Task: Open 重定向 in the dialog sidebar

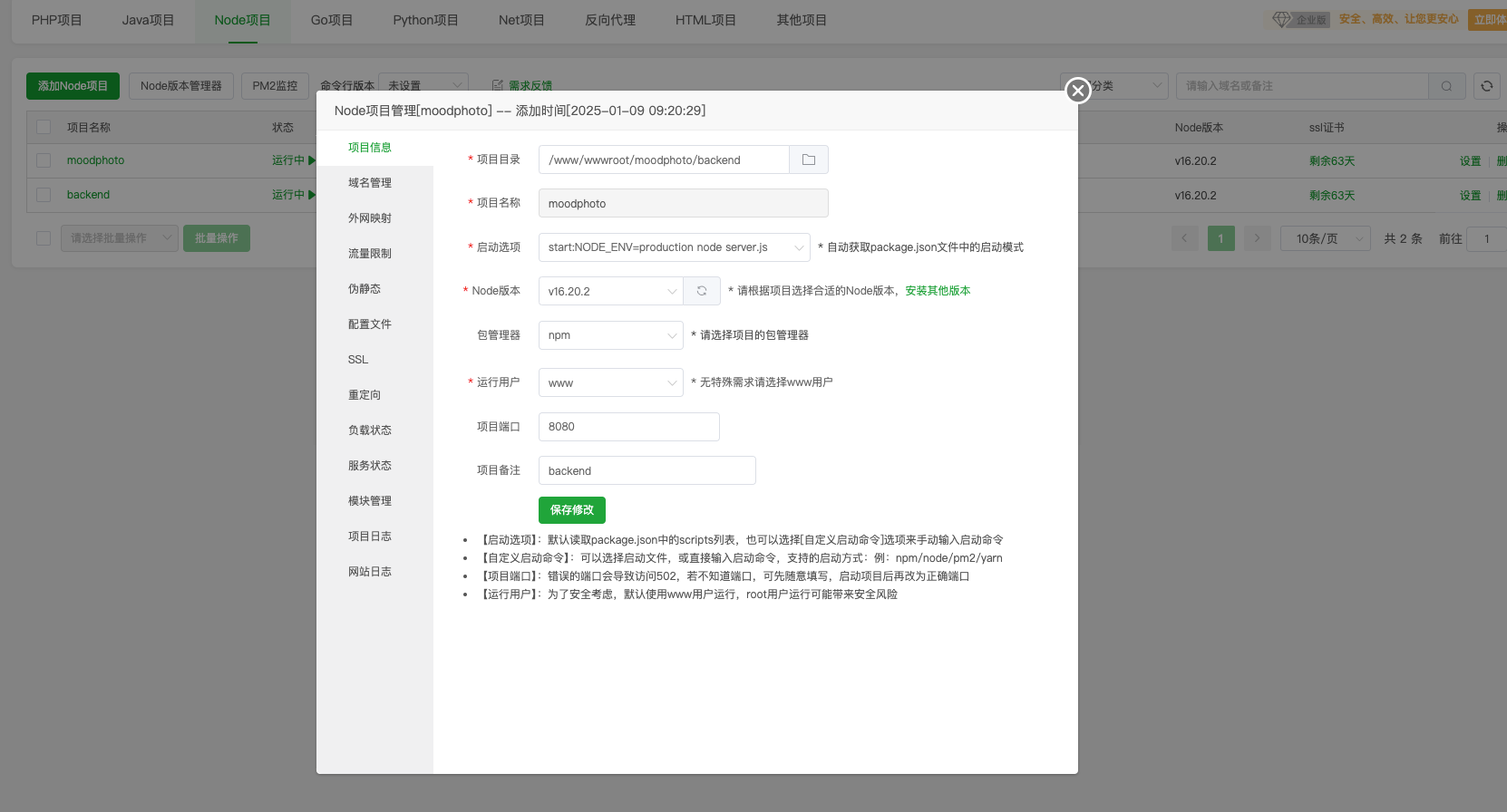Action: pyautogui.click(x=374, y=395)
